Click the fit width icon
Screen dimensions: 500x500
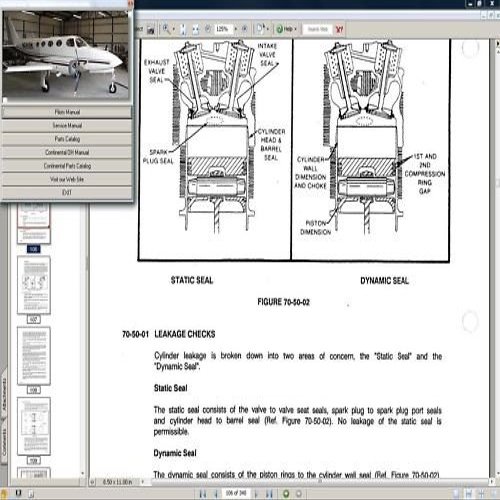(x=196, y=29)
